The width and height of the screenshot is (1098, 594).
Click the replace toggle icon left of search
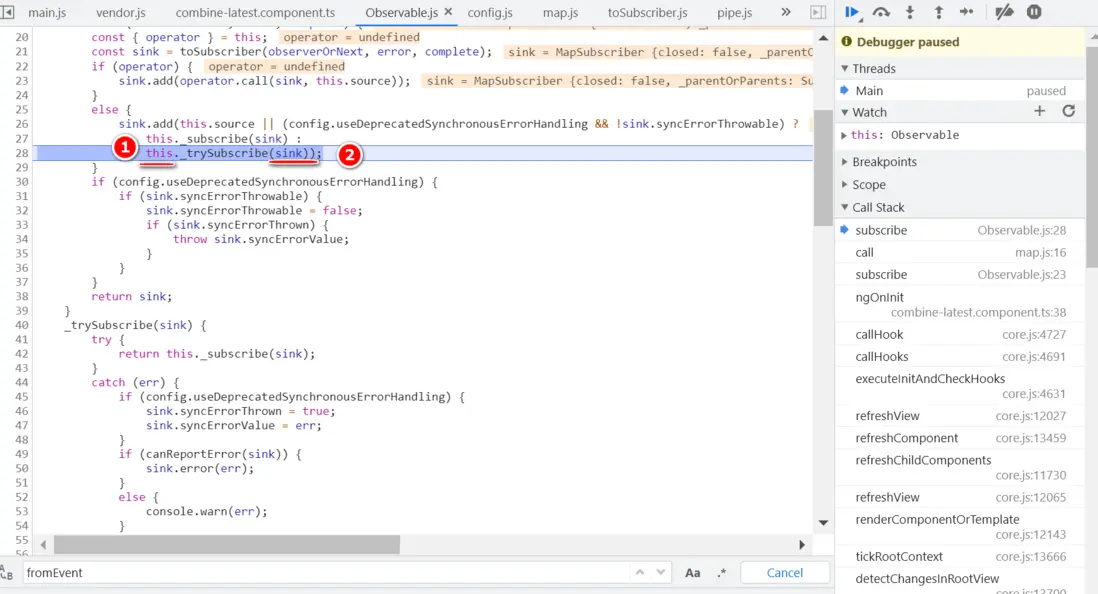click(x=7, y=573)
